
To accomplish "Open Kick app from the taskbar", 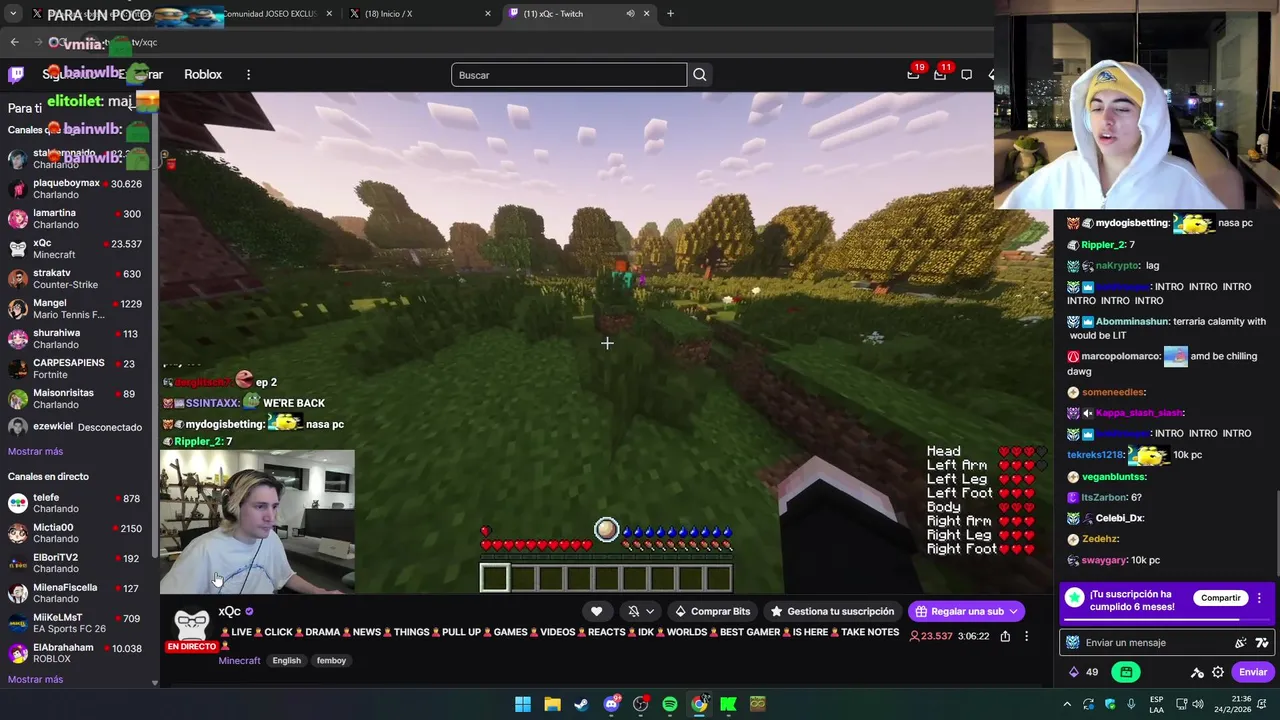I will tap(728, 704).
